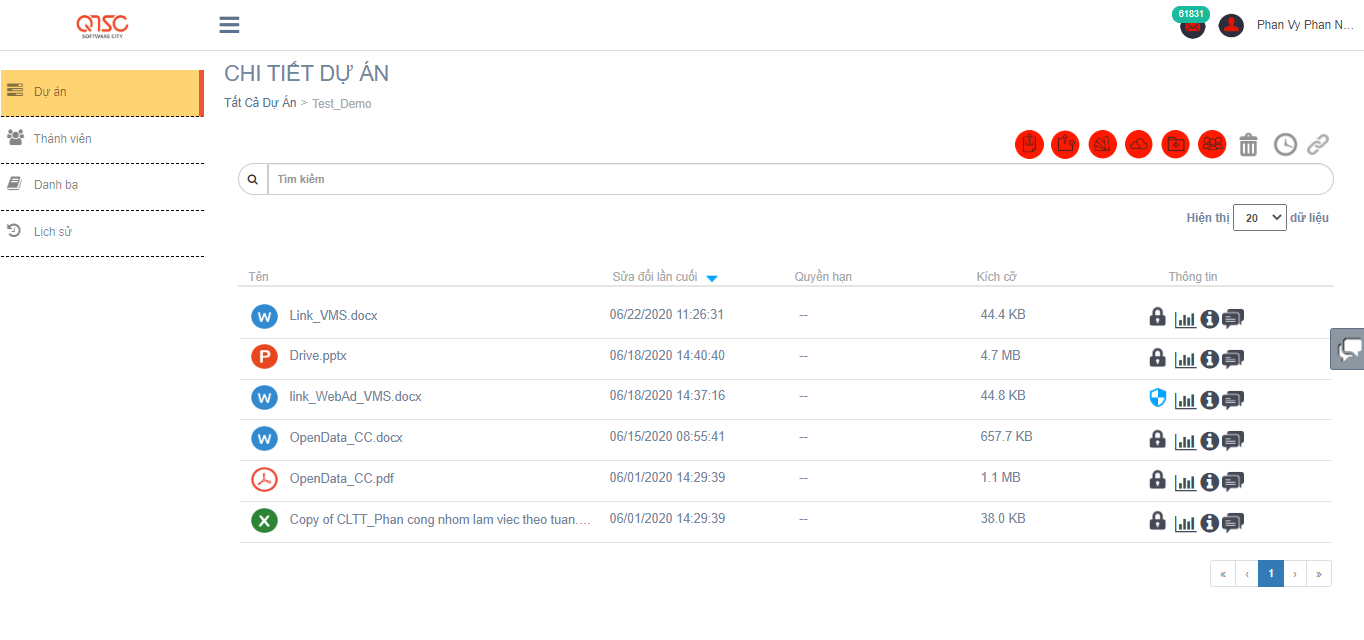This screenshot has width=1364, height=640.
Task: Click blue shield on link_WebAd_VMS.docx
Action: pyautogui.click(x=1157, y=399)
